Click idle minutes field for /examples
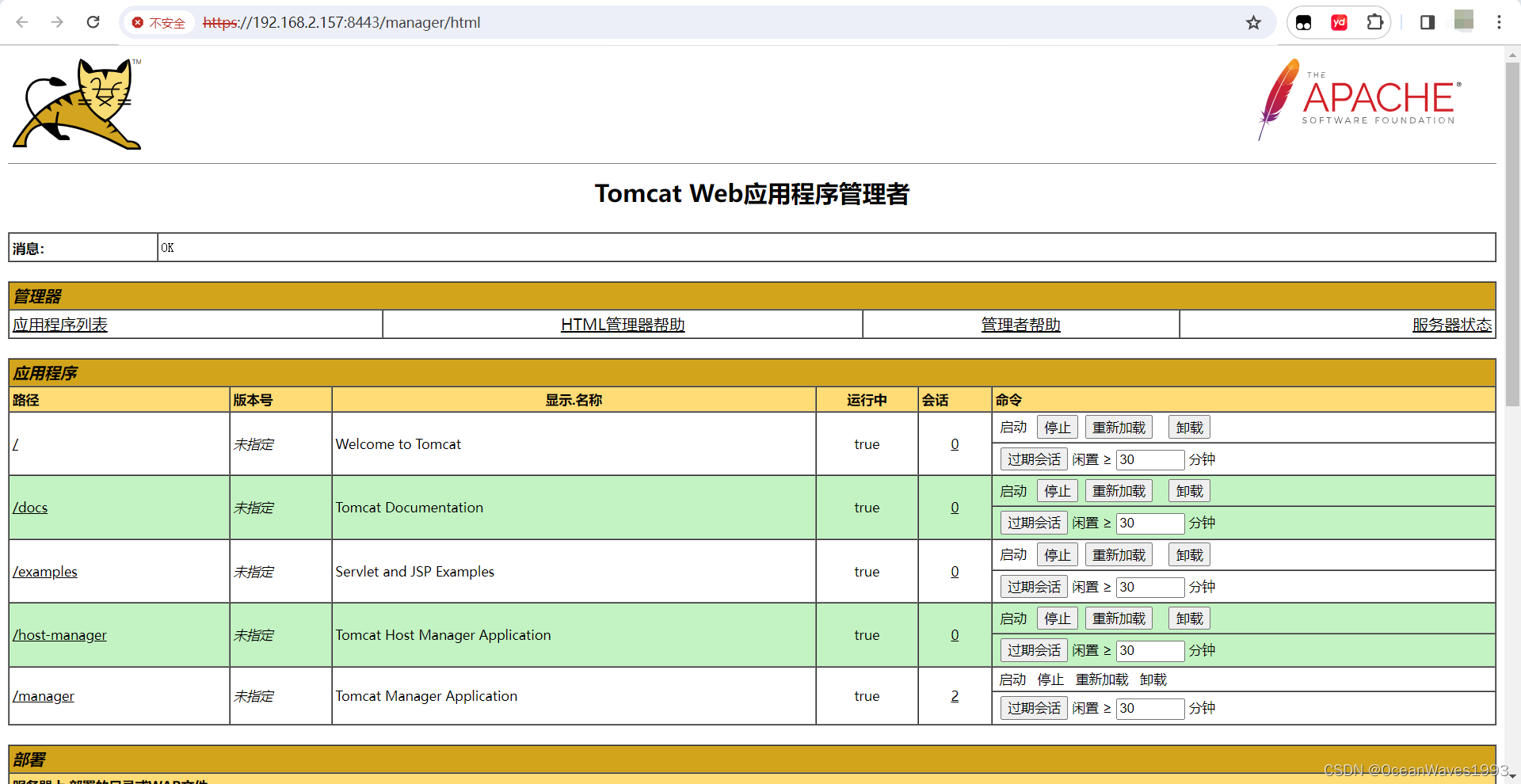1521x784 pixels. click(x=1150, y=587)
